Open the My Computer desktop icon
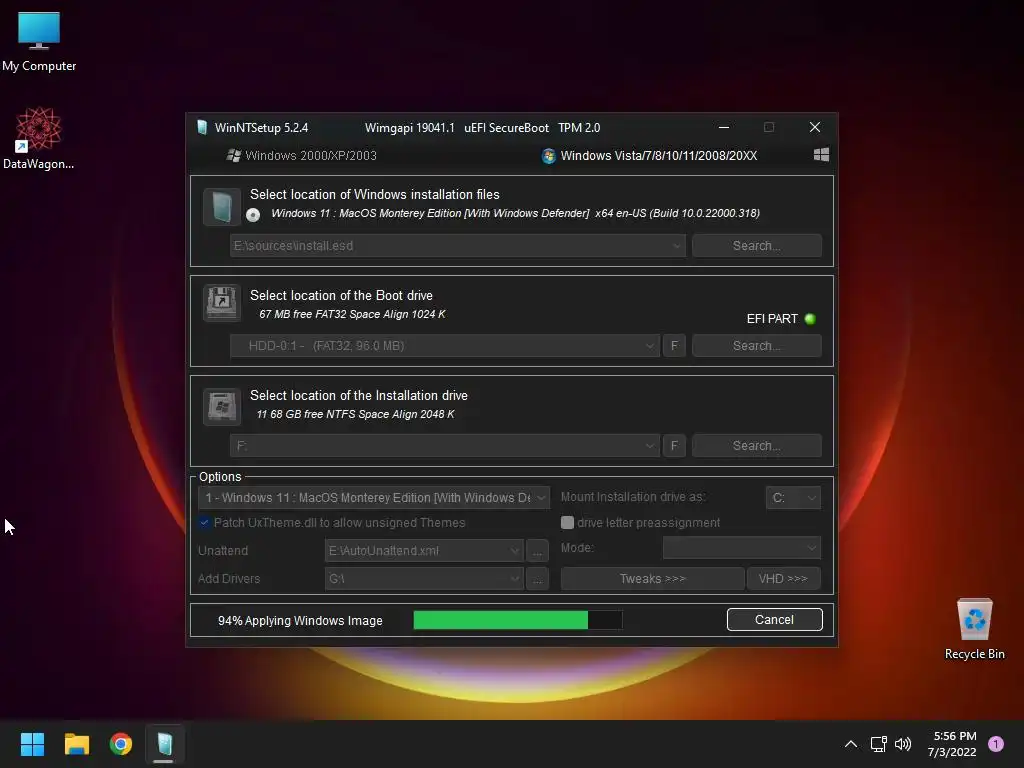Viewport: 1024px width, 768px height. 39,42
